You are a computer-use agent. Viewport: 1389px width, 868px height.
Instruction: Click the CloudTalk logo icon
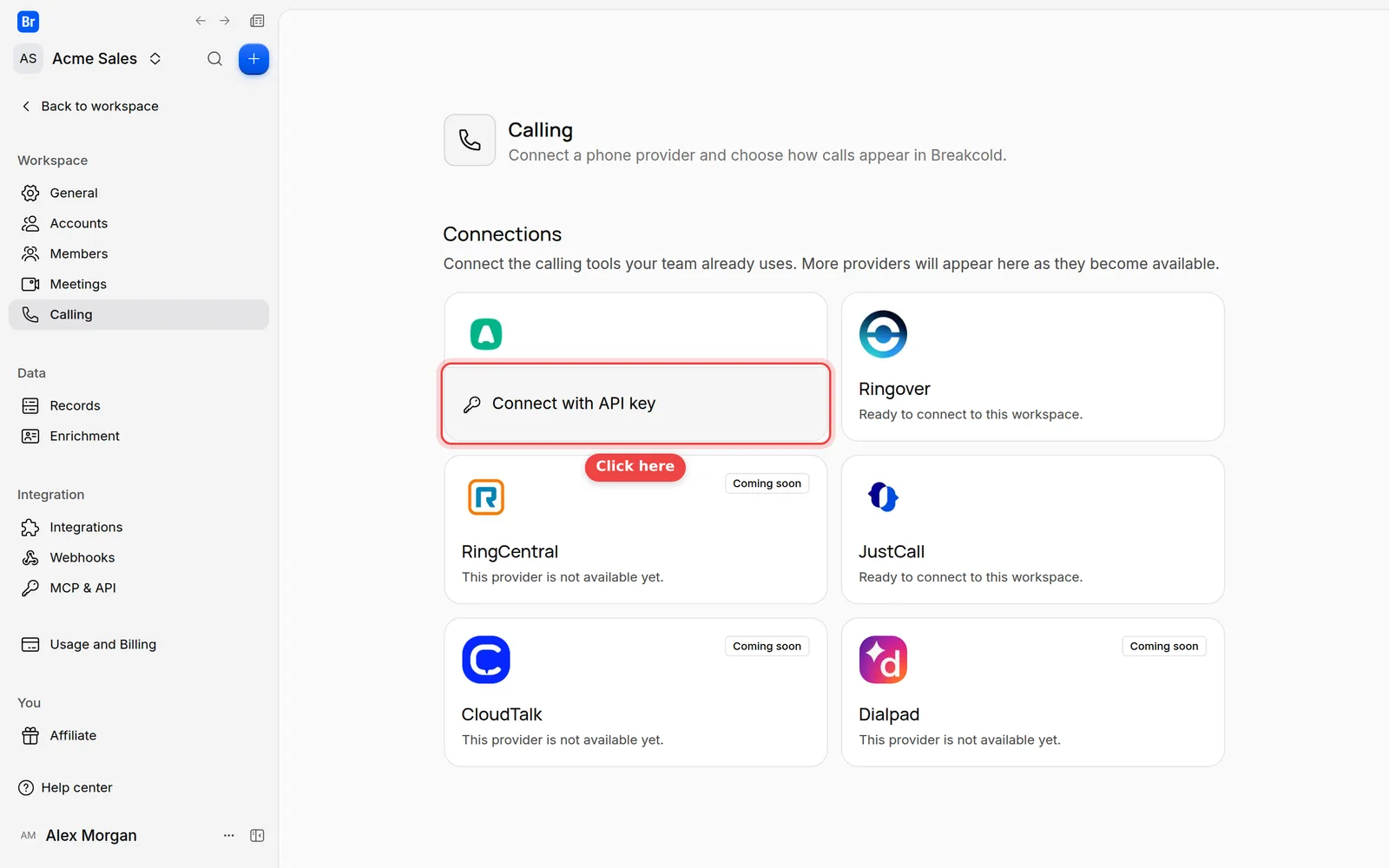[x=486, y=660]
